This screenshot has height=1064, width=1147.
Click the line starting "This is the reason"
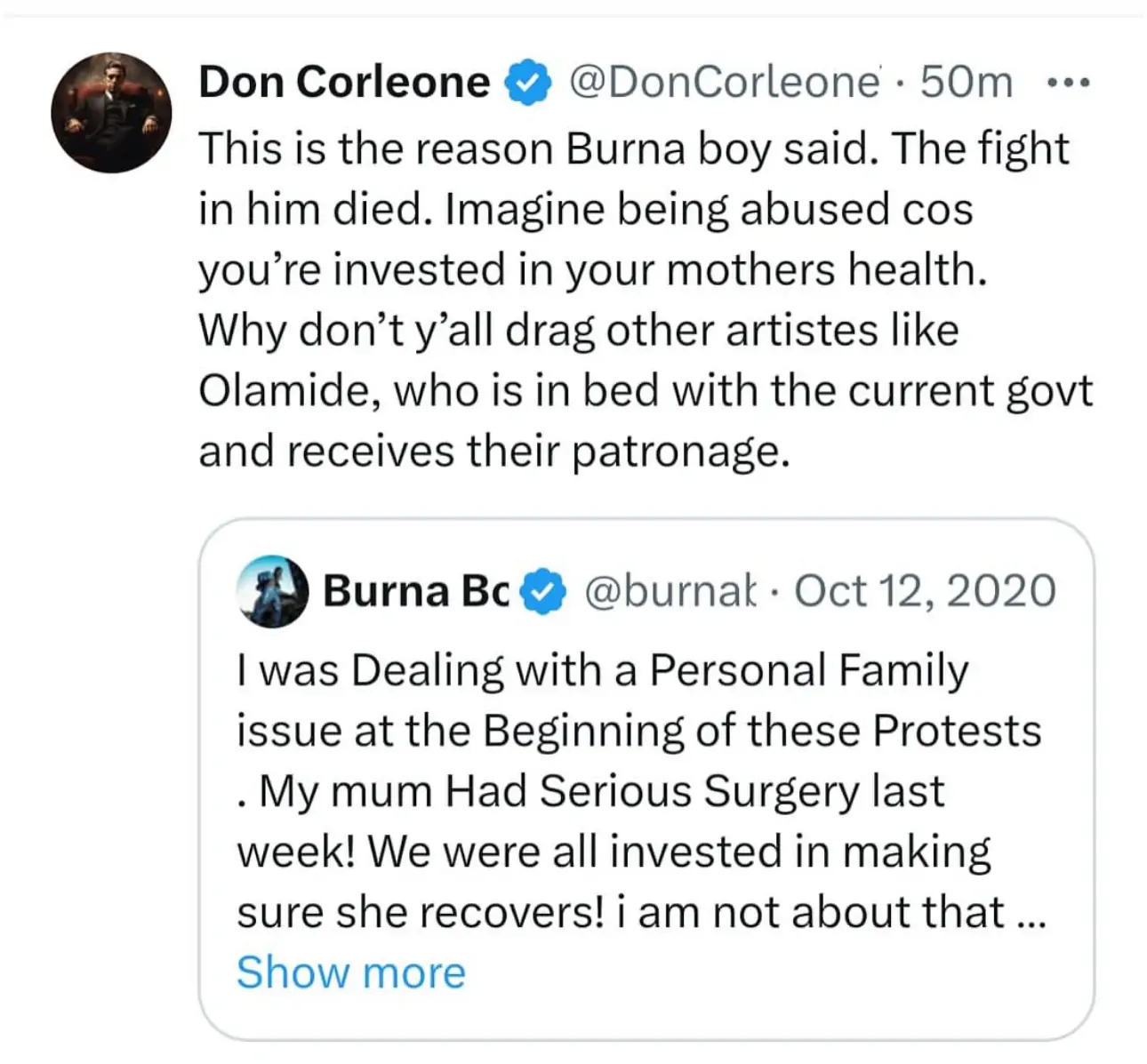point(633,148)
